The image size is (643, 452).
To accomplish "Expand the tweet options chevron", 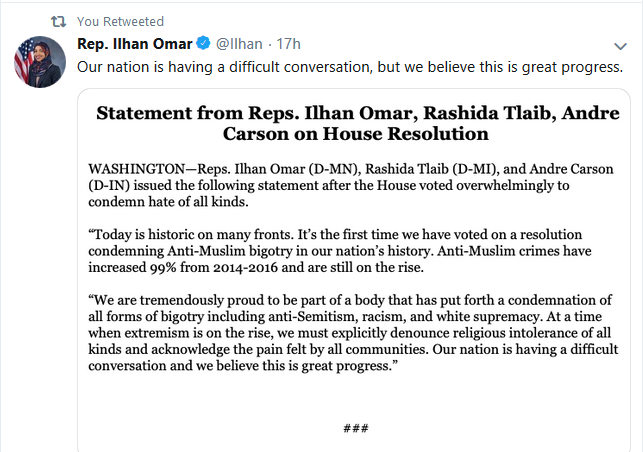I will click(620, 45).
